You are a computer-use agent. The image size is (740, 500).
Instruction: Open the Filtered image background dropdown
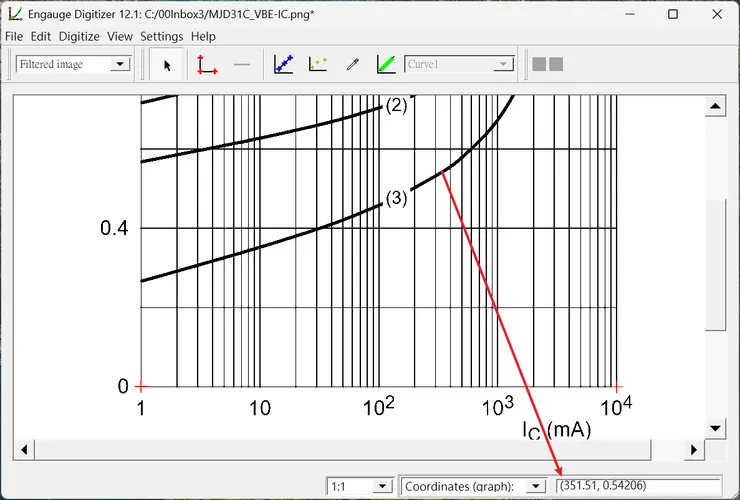coord(73,64)
